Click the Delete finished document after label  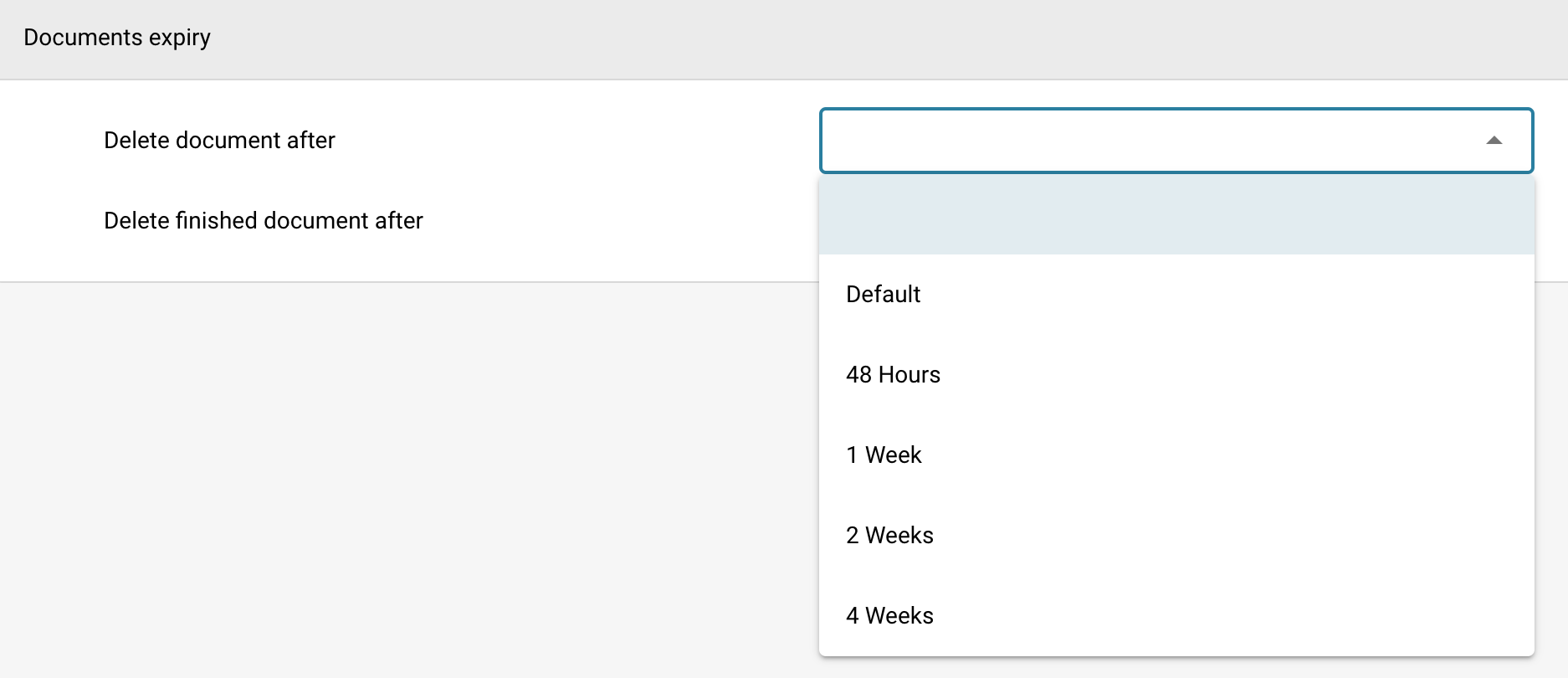(x=264, y=221)
